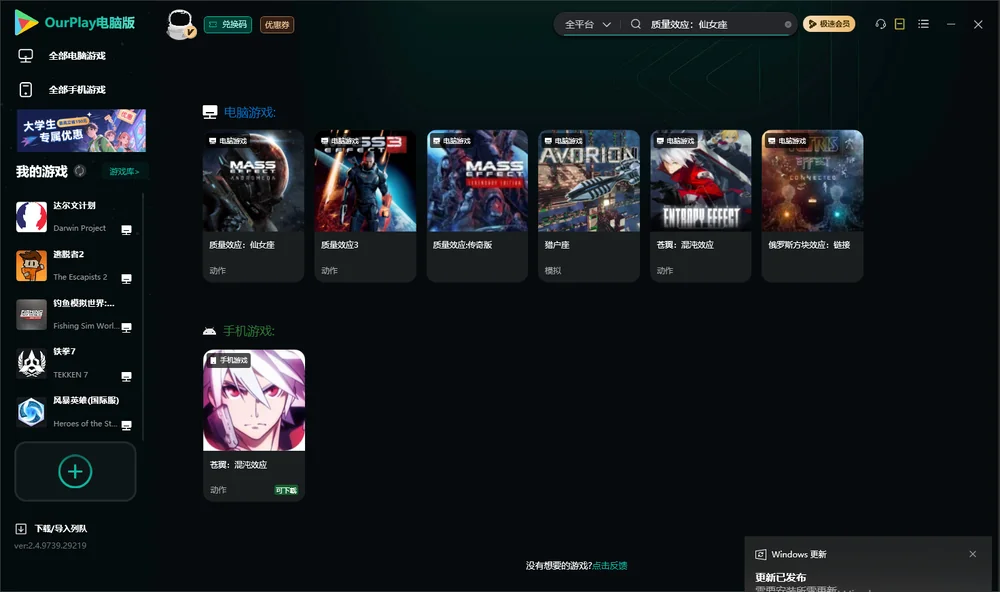Minimize the OurPlay window
Viewport: 1000px width, 592px height.
click(x=951, y=24)
